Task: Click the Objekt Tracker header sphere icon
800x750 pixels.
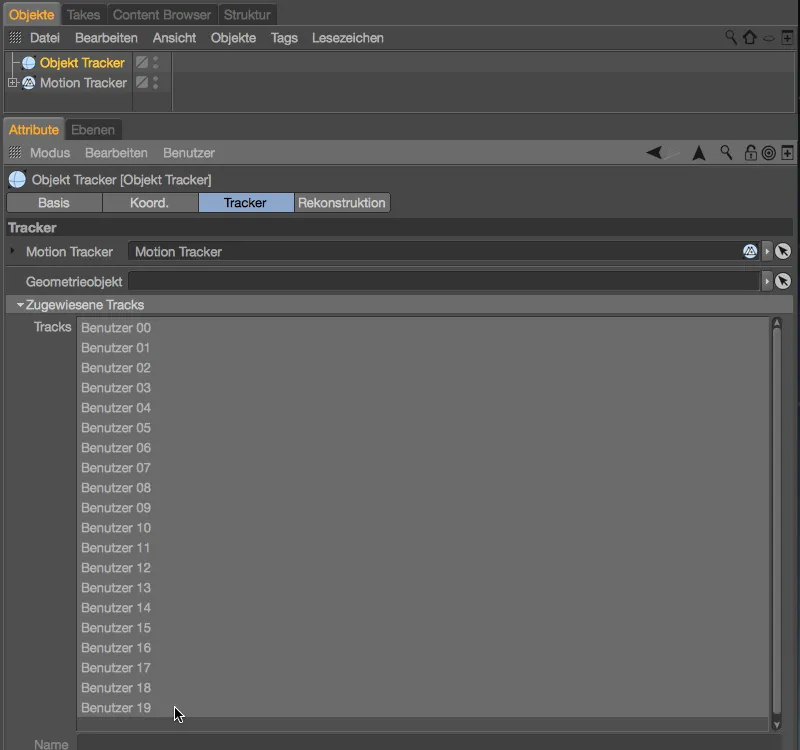Action: 17,180
